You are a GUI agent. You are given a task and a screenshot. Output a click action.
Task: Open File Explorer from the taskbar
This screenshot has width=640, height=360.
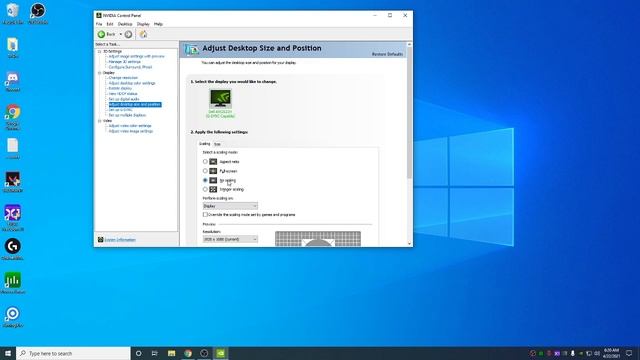(x=171, y=353)
